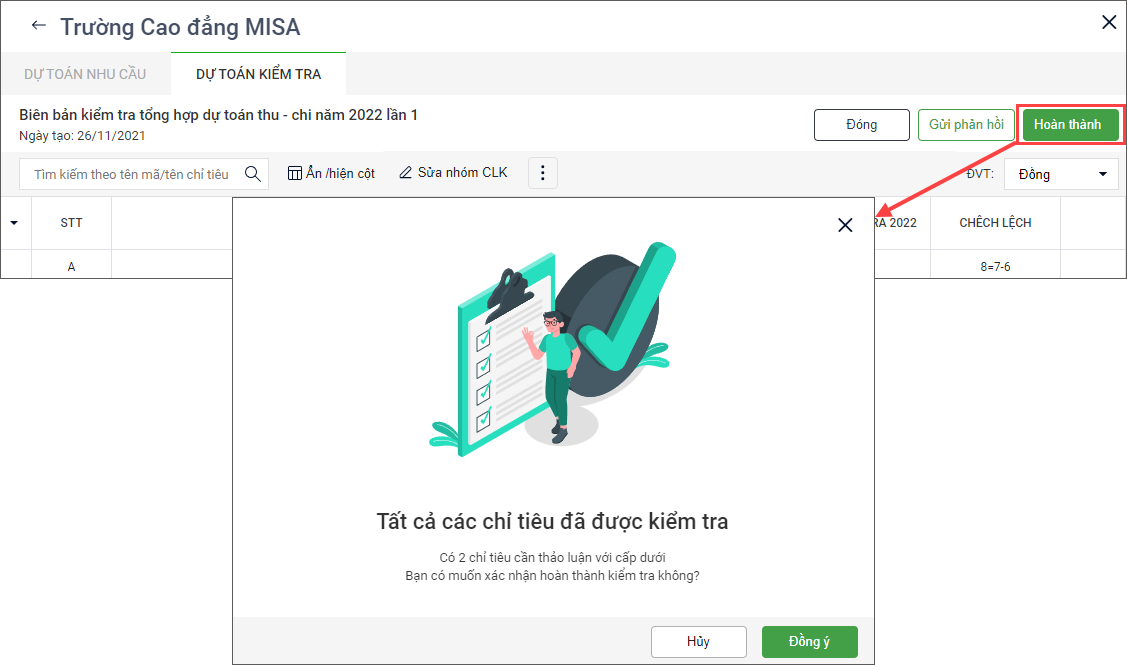
Task: Click the Sửa nhóm CLK pencil tool
Action: tap(453, 173)
